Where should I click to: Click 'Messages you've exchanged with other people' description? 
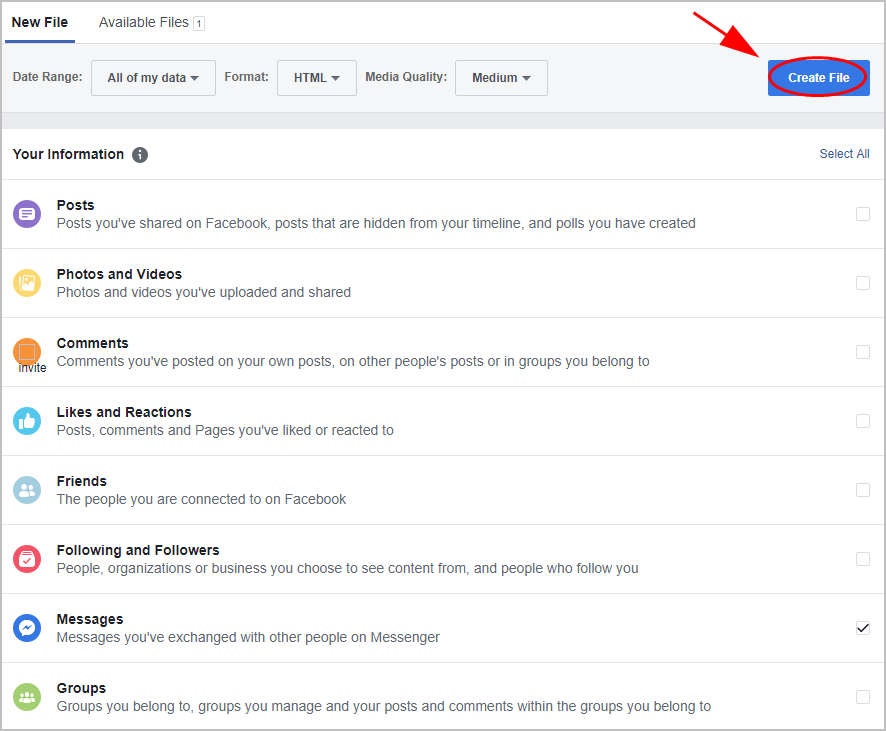tap(248, 637)
